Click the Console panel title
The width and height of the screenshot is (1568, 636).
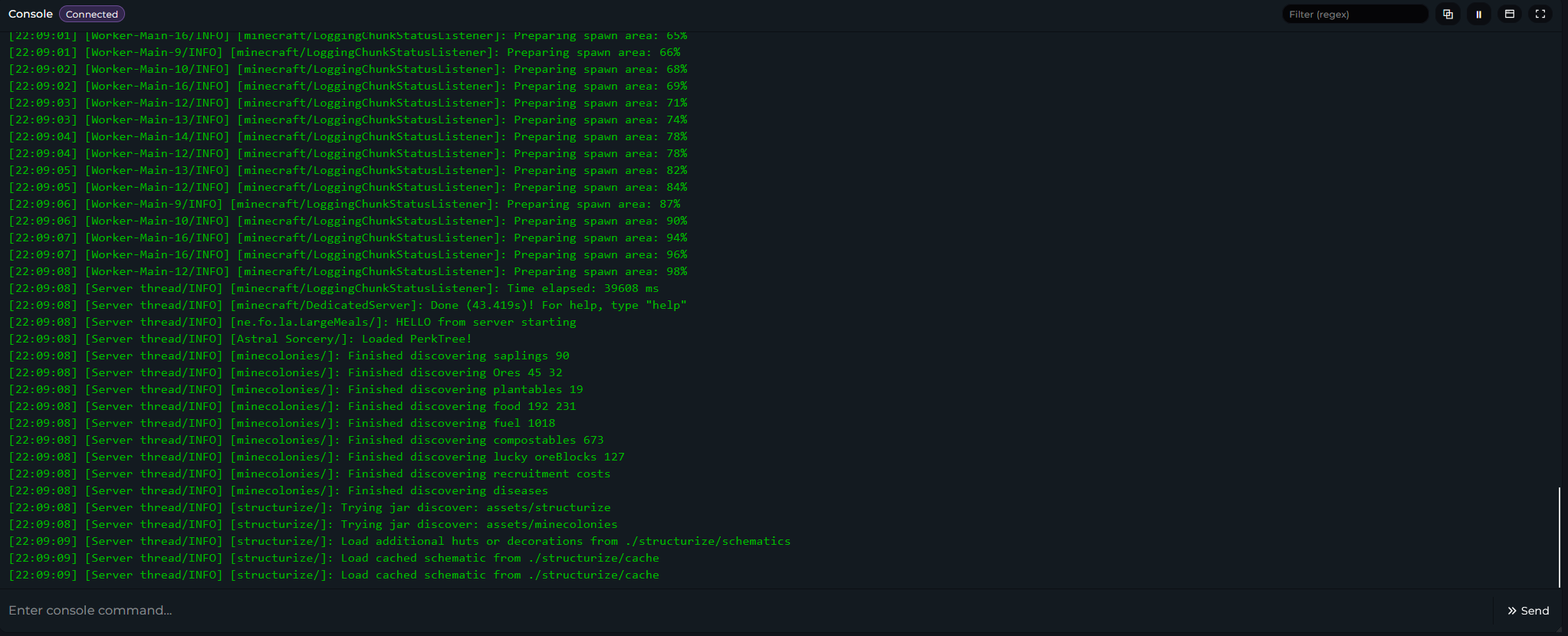(x=30, y=14)
